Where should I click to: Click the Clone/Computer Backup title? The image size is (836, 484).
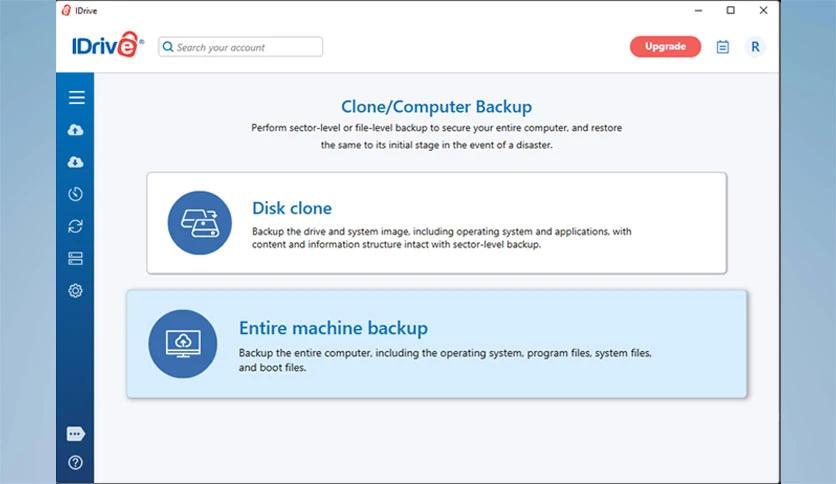click(436, 107)
